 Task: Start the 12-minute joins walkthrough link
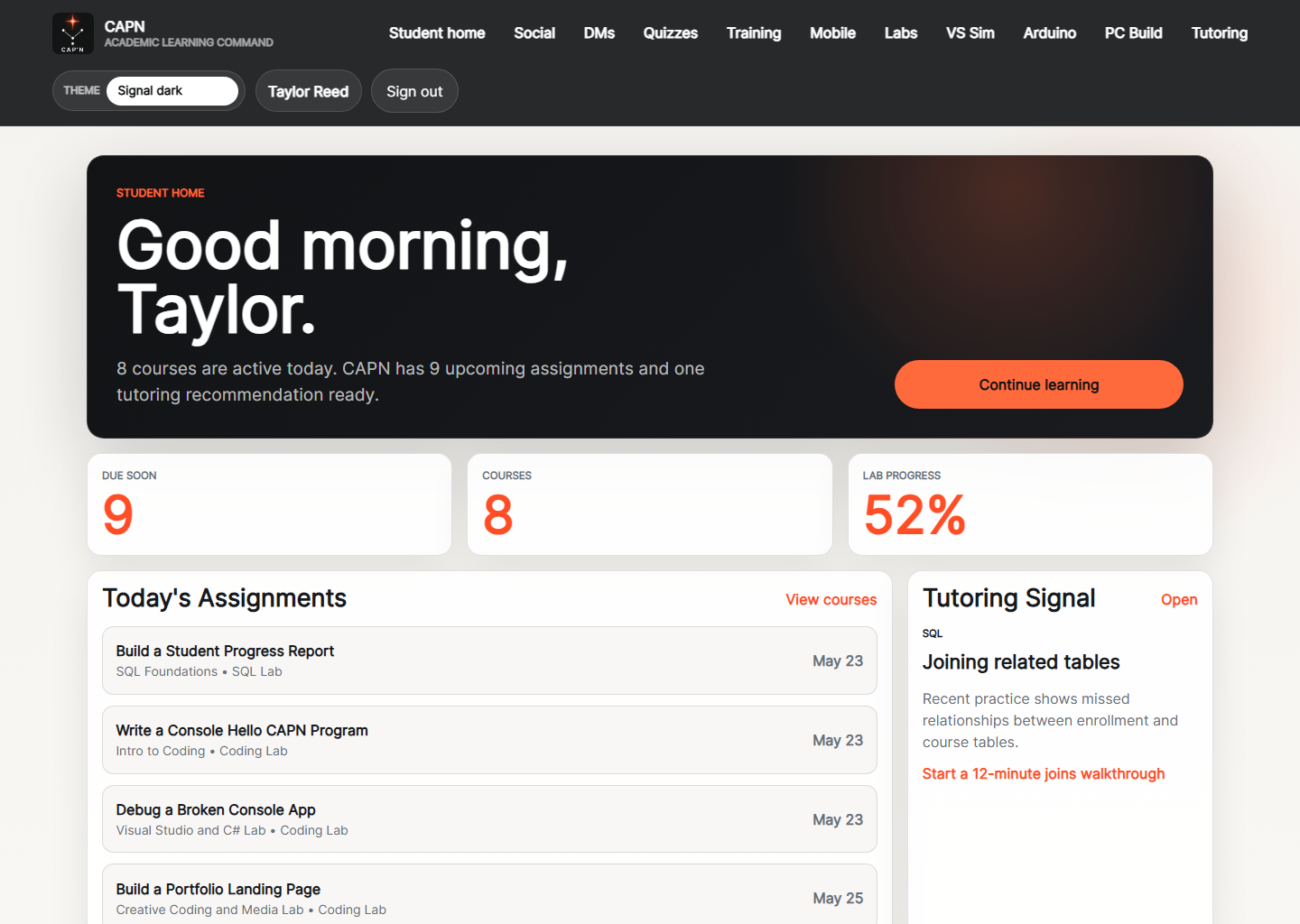click(x=1044, y=774)
